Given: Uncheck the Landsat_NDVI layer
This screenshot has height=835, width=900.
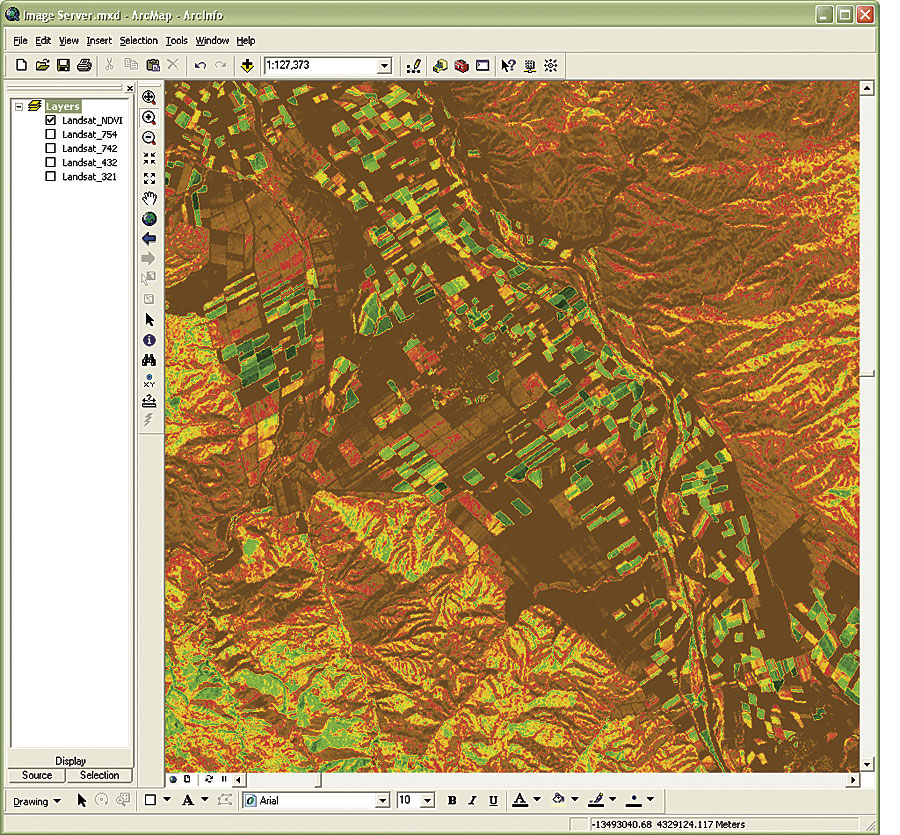Looking at the screenshot, I should click(50, 120).
